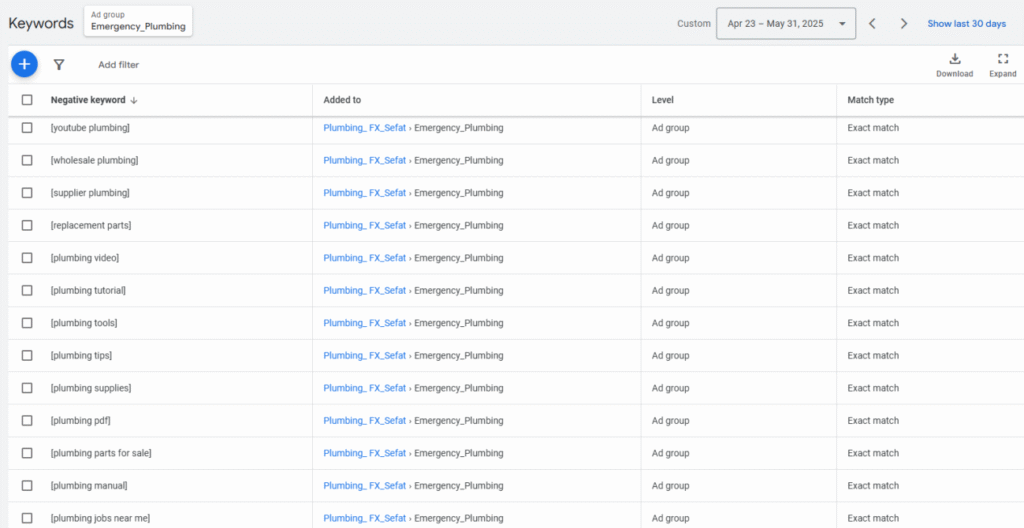
Task: Sort by Negative keyword column arrow
Action: click(x=134, y=100)
